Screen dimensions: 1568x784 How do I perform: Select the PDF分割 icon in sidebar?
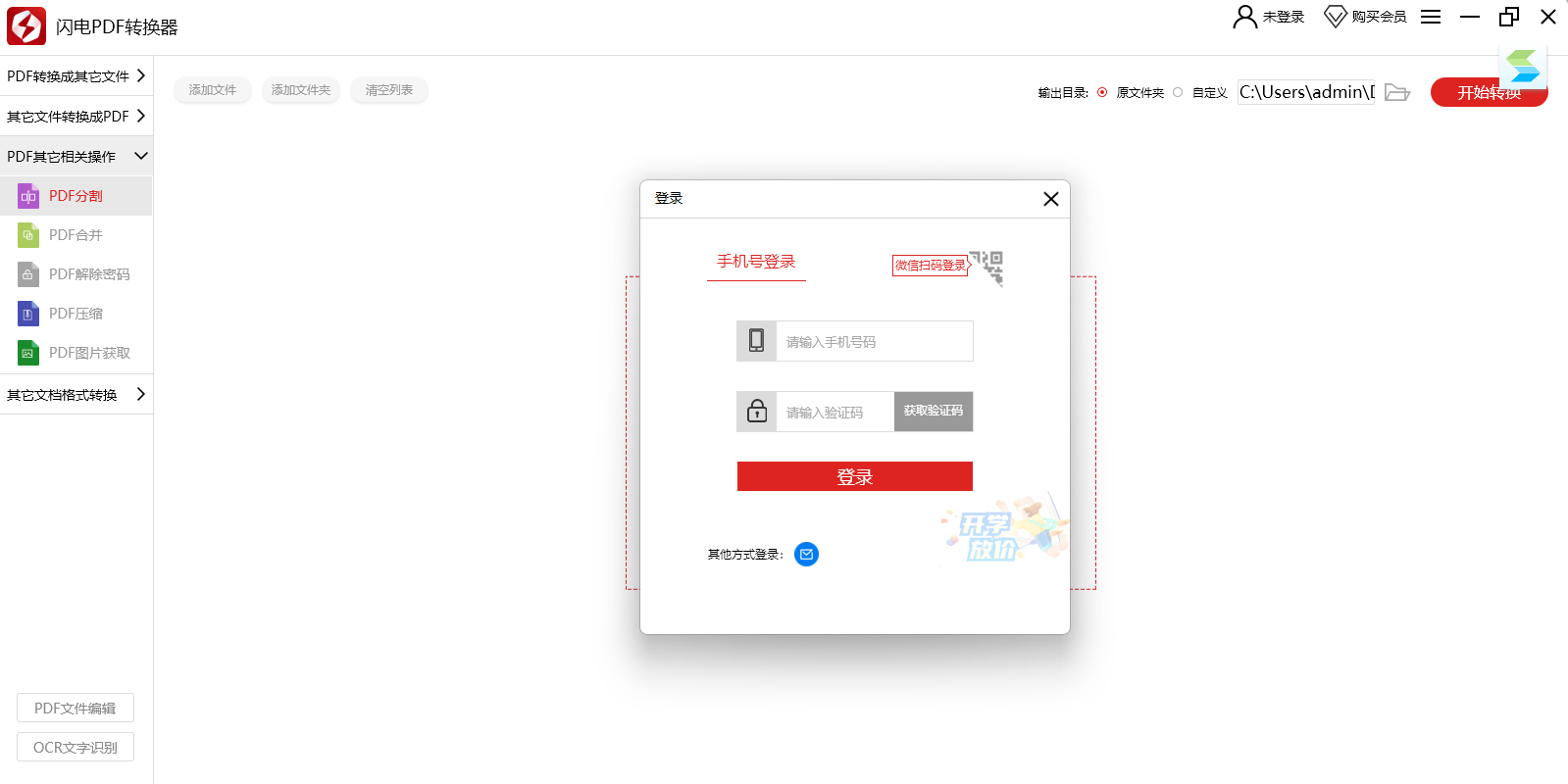click(28, 196)
